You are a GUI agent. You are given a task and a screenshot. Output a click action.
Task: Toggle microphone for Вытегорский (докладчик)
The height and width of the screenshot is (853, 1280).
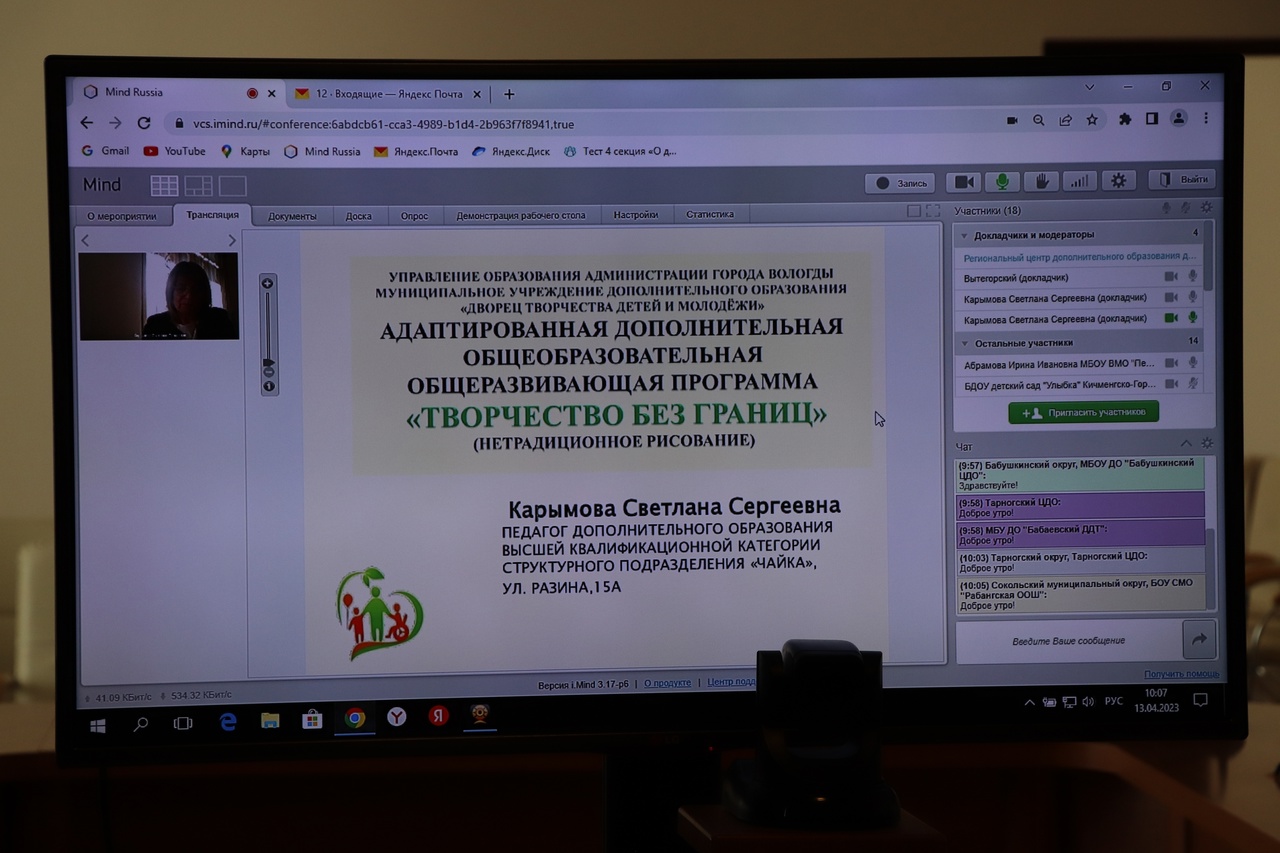coord(1192,277)
